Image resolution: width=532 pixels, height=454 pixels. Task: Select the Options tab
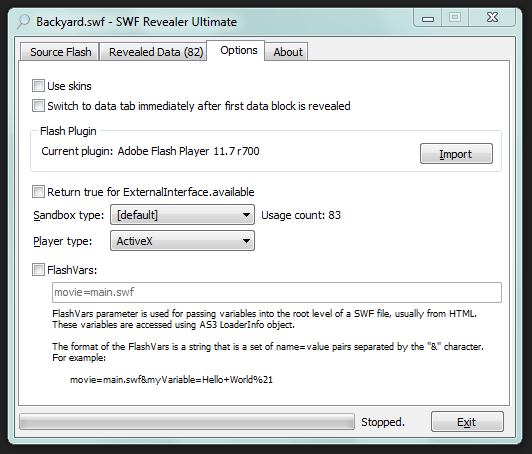pyautogui.click(x=239, y=50)
